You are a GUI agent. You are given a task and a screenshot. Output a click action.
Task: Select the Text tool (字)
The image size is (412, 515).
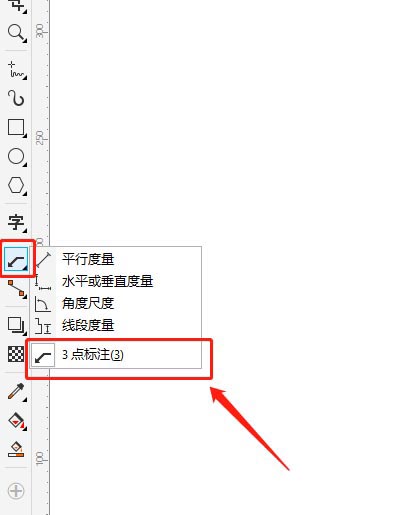(x=16, y=223)
